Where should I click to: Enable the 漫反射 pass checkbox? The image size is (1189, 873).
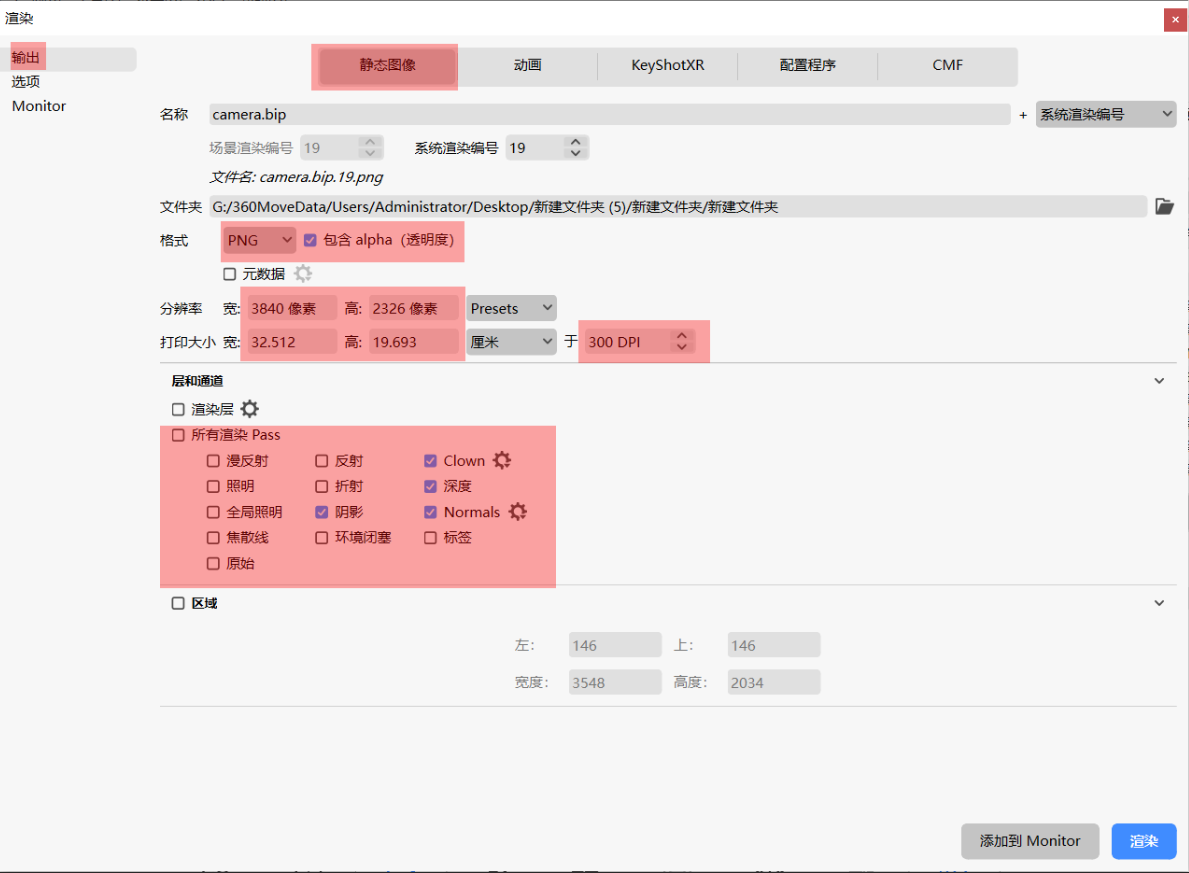pyautogui.click(x=213, y=461)
